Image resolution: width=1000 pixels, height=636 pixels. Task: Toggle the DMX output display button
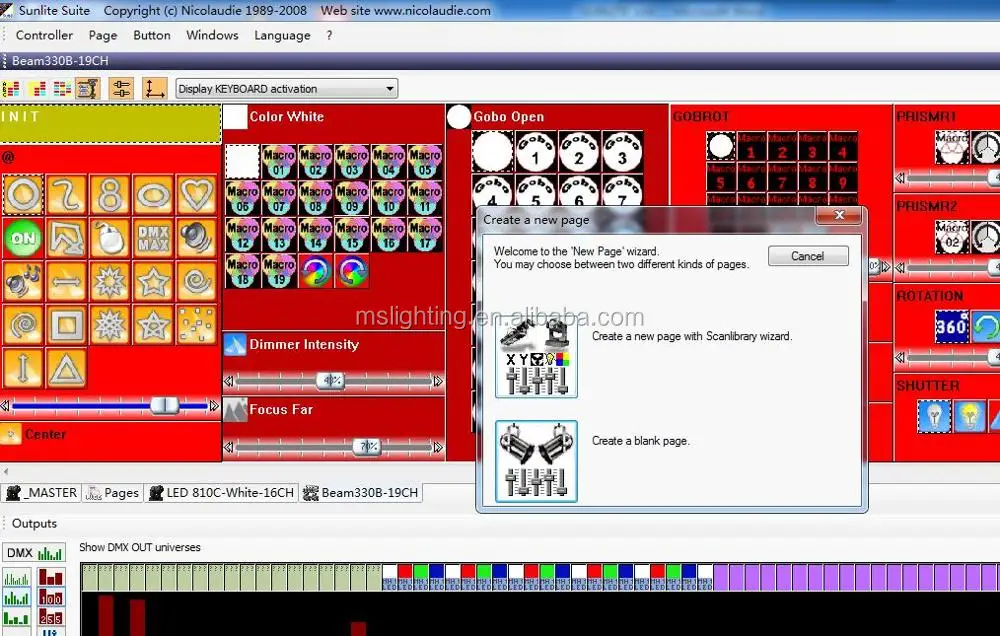click(x=19, y=553)
